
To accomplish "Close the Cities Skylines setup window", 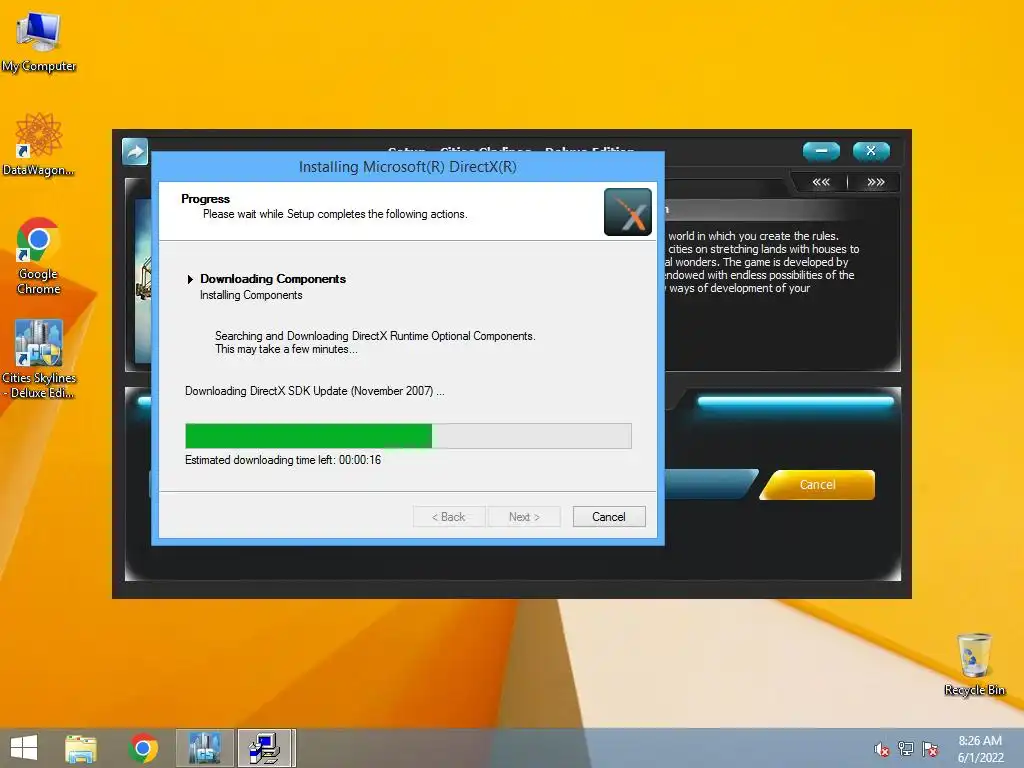I will click(871, 151).
